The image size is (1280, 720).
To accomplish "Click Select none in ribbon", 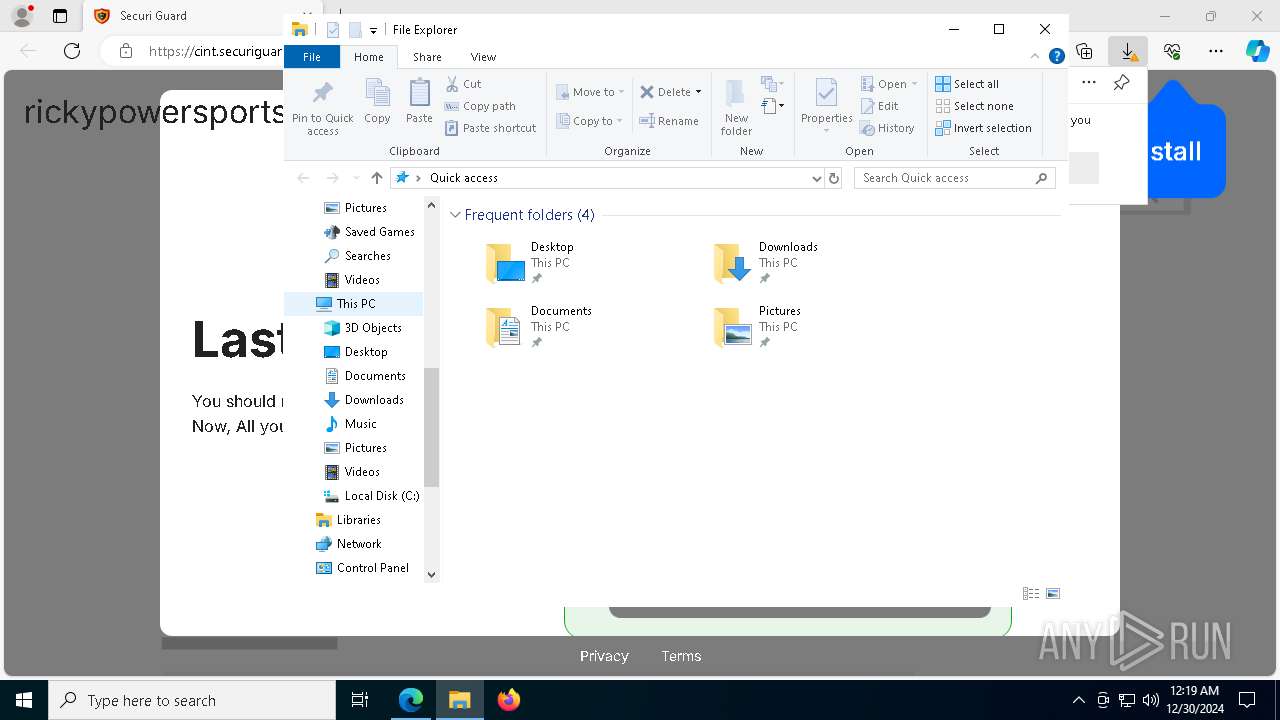I will (x=975, y=106).
